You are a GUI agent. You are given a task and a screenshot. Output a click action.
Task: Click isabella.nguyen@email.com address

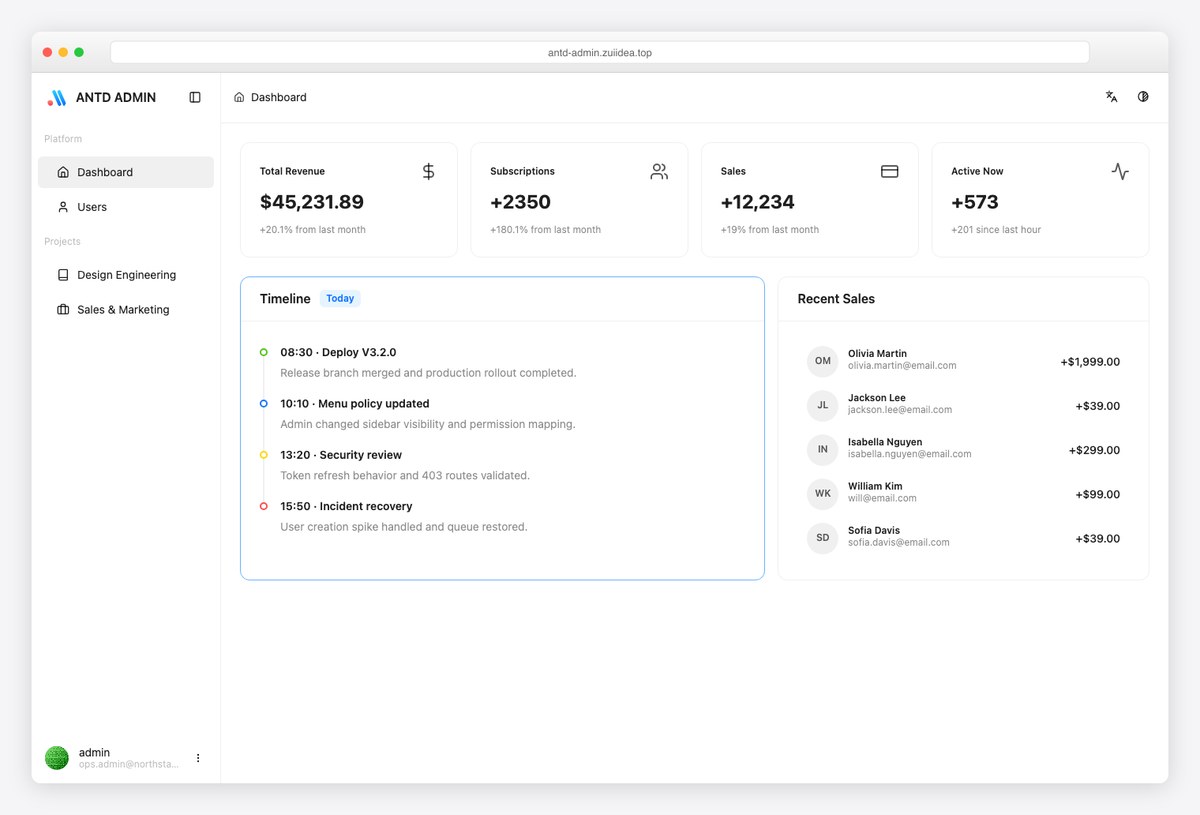tap(910, 454)
